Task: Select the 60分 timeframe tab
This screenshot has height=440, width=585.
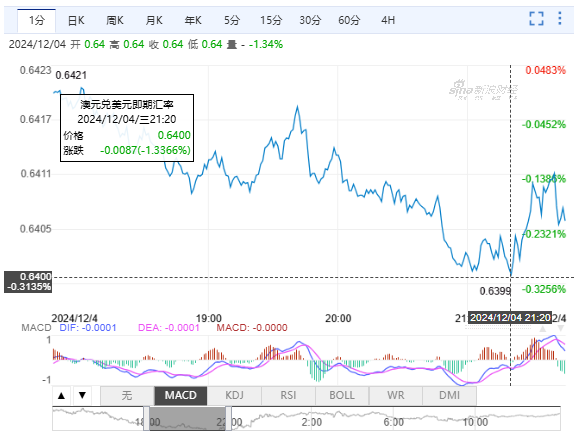Action: (x=349, y=21)
